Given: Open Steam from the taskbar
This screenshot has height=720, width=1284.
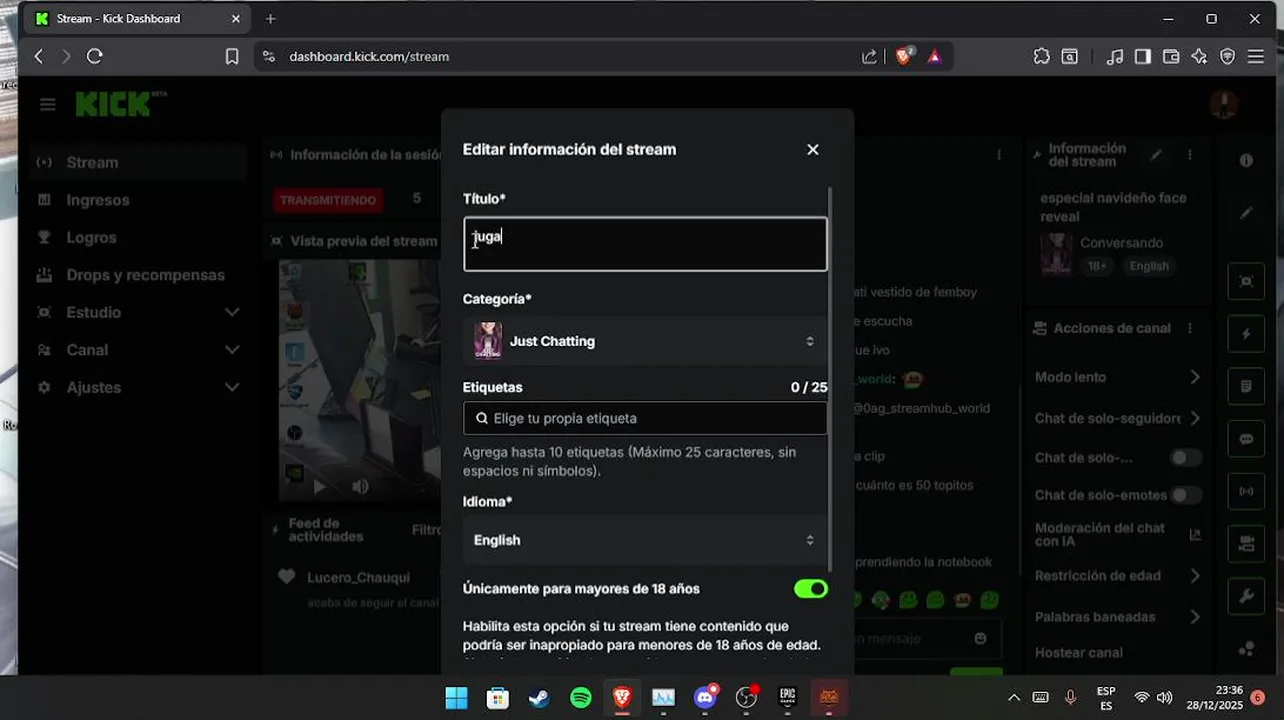Looking at the screenshot, I should [x=539, y=697].
